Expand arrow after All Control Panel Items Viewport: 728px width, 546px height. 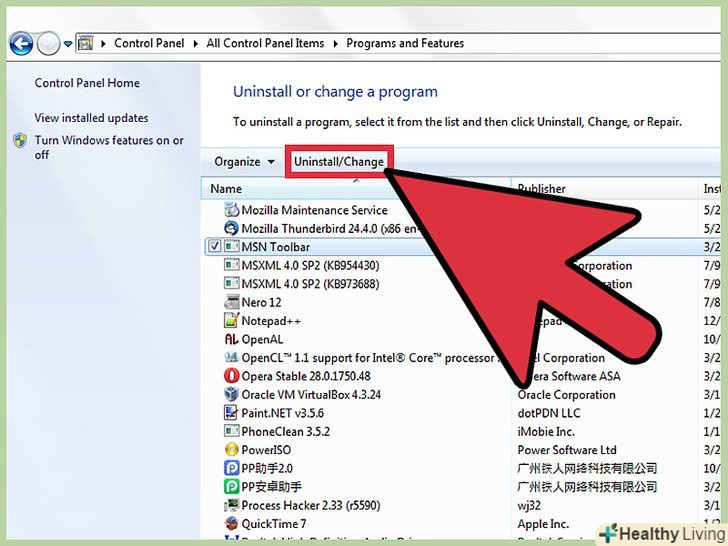coord(335,44)
